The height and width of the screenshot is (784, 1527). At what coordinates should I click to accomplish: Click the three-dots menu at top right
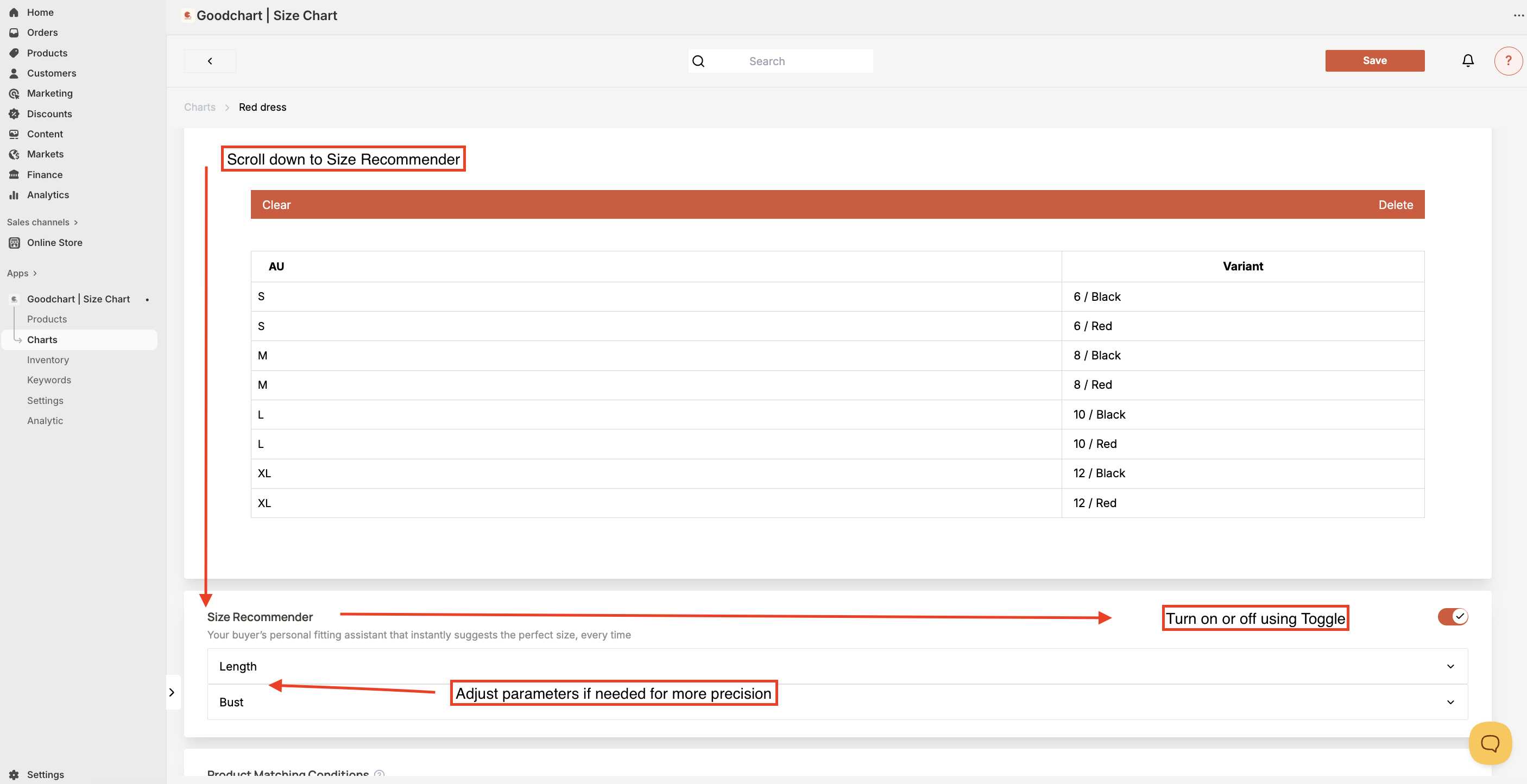(x=1518, y=15)
